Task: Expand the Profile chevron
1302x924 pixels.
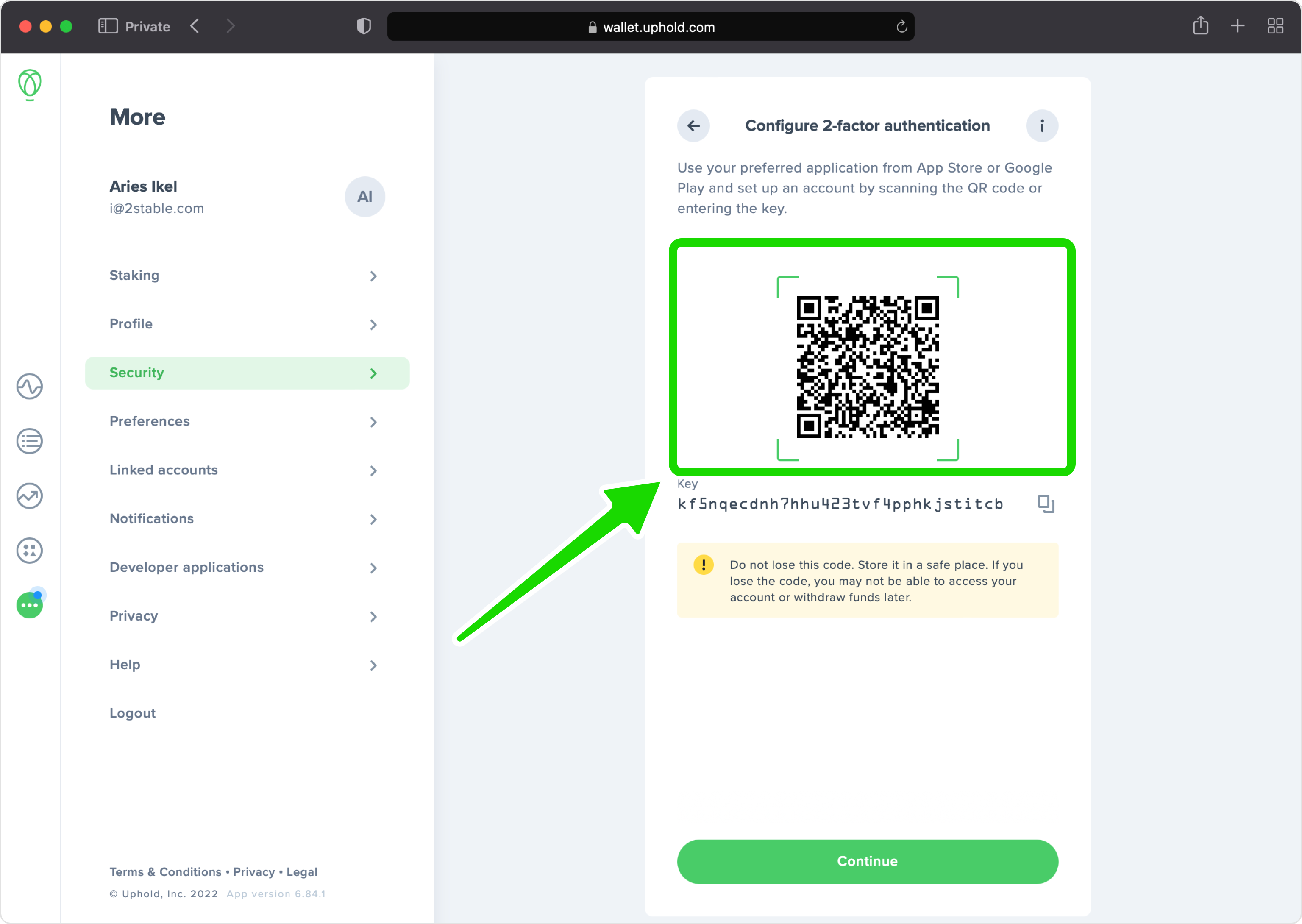Action: 373,325
